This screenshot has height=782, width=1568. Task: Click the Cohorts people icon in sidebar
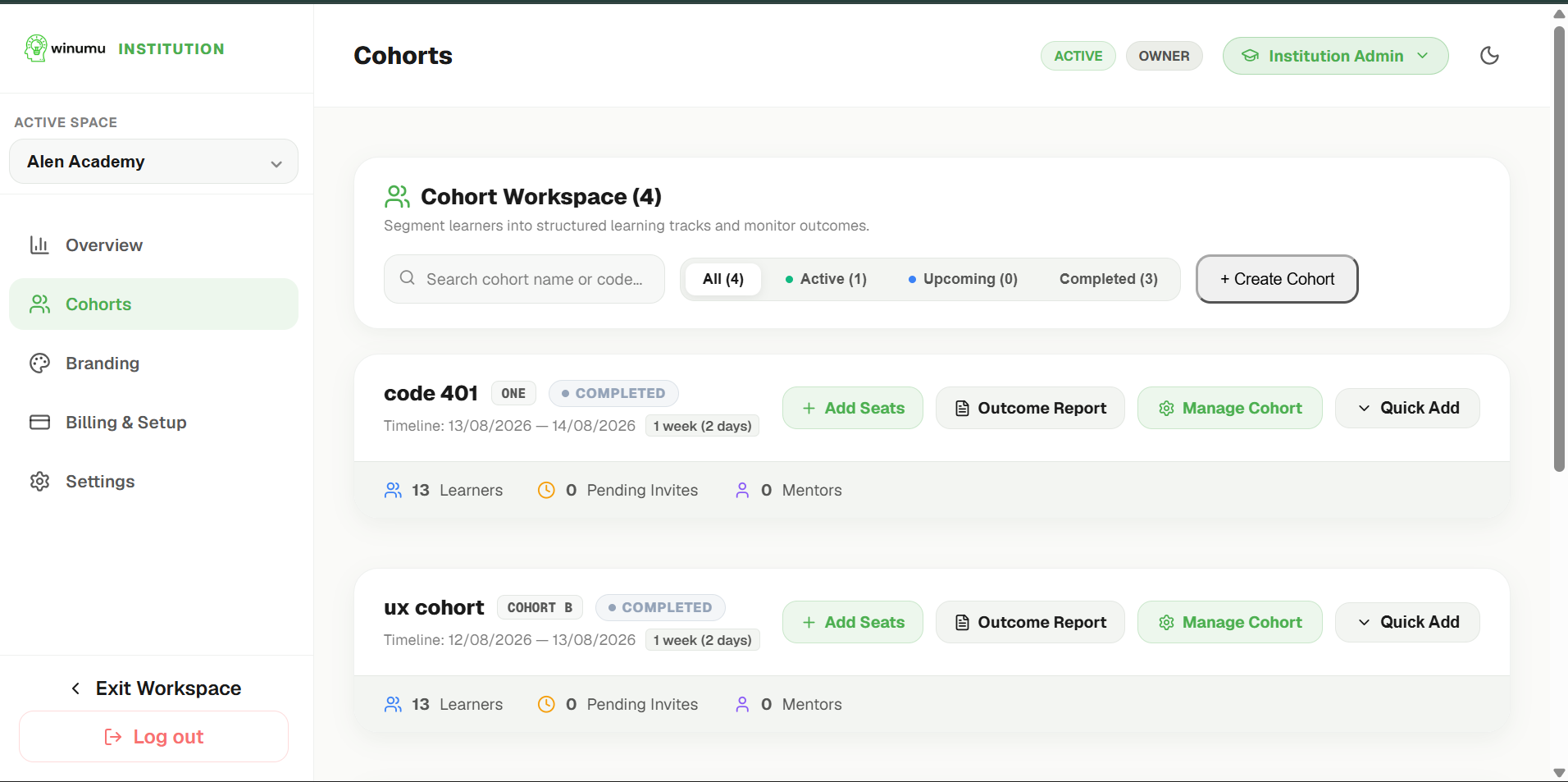pyautogui.click(x=39, y=304)
